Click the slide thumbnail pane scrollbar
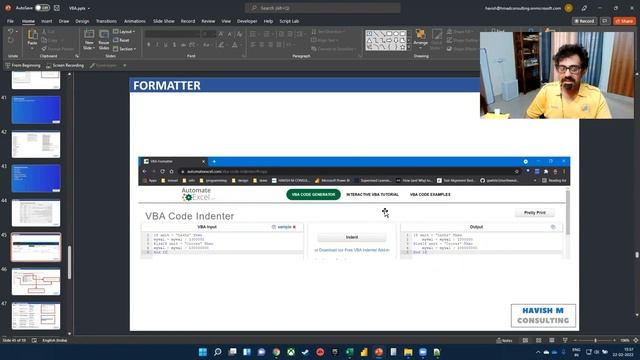Image resolution: width=640 pixels, height=360 pixels. [69, 262]
